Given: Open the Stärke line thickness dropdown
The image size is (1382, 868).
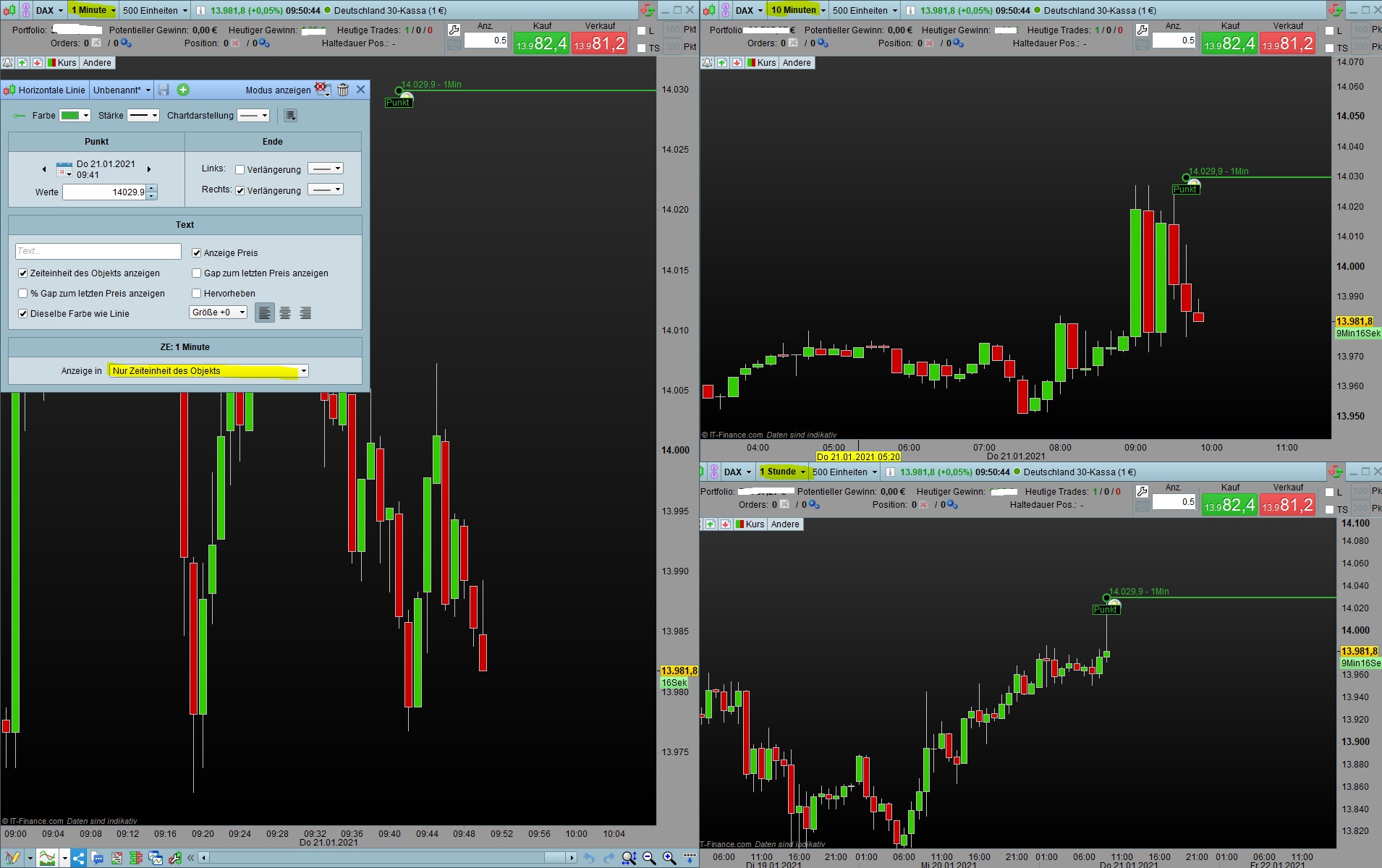Looking at the screenshot, I should 143,116.
